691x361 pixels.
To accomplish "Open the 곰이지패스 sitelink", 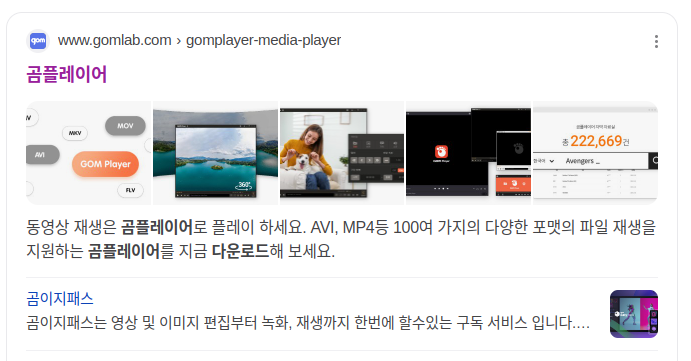I will [60, 299].
